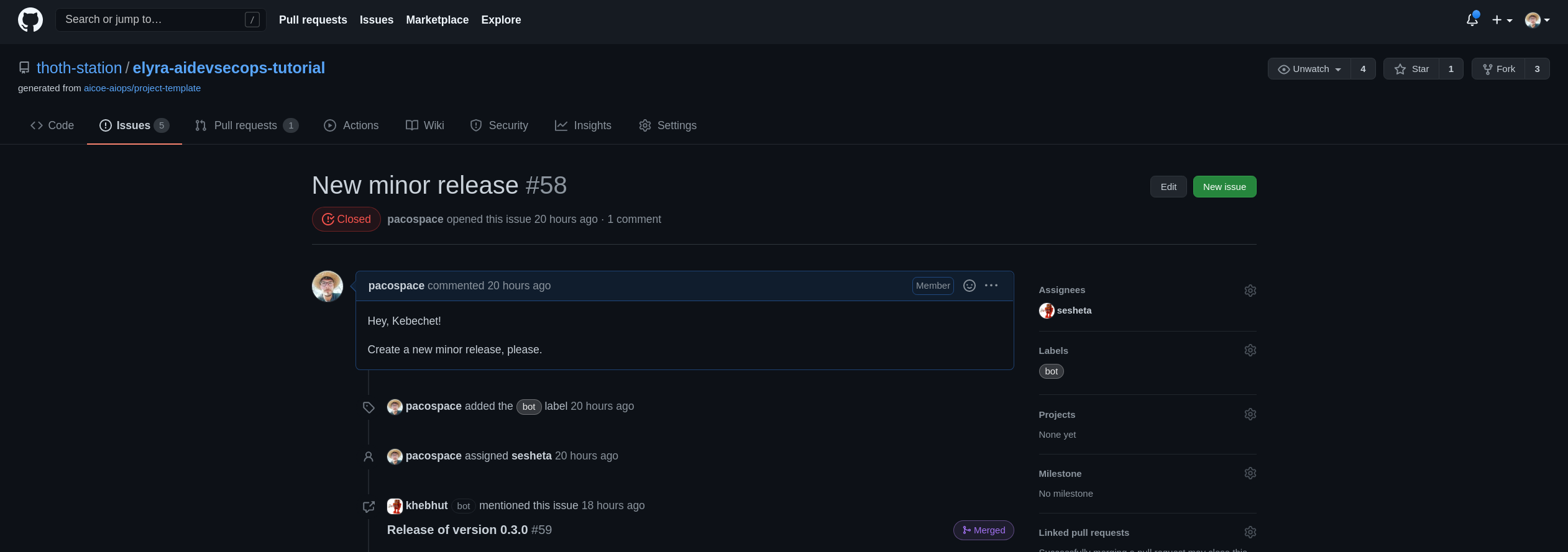Image resolution: width=1568 pixels, height=552 pixels.
Task: Open the thoth-station organization link
Action: click(79, 68)
